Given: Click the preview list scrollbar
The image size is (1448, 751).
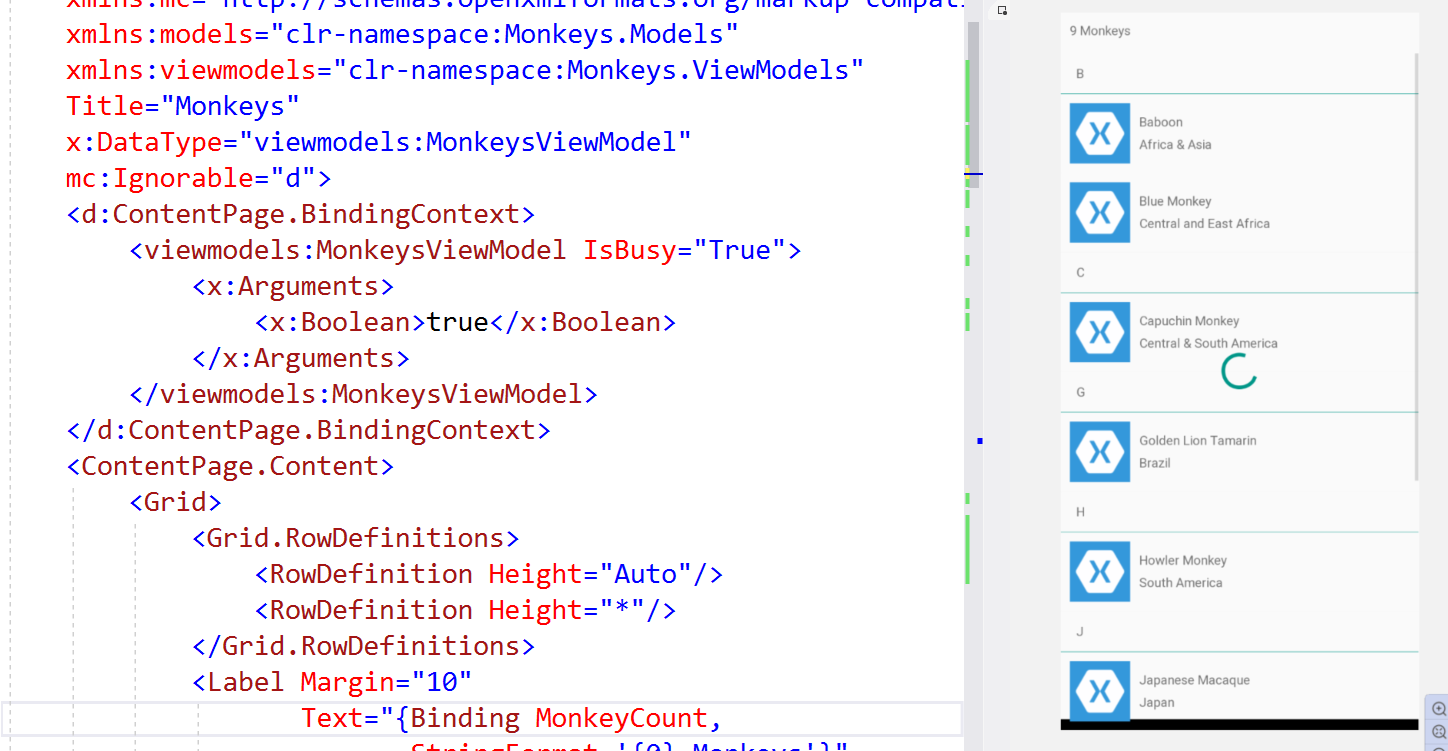Looking at the screenshot, I should [1416, 266].
